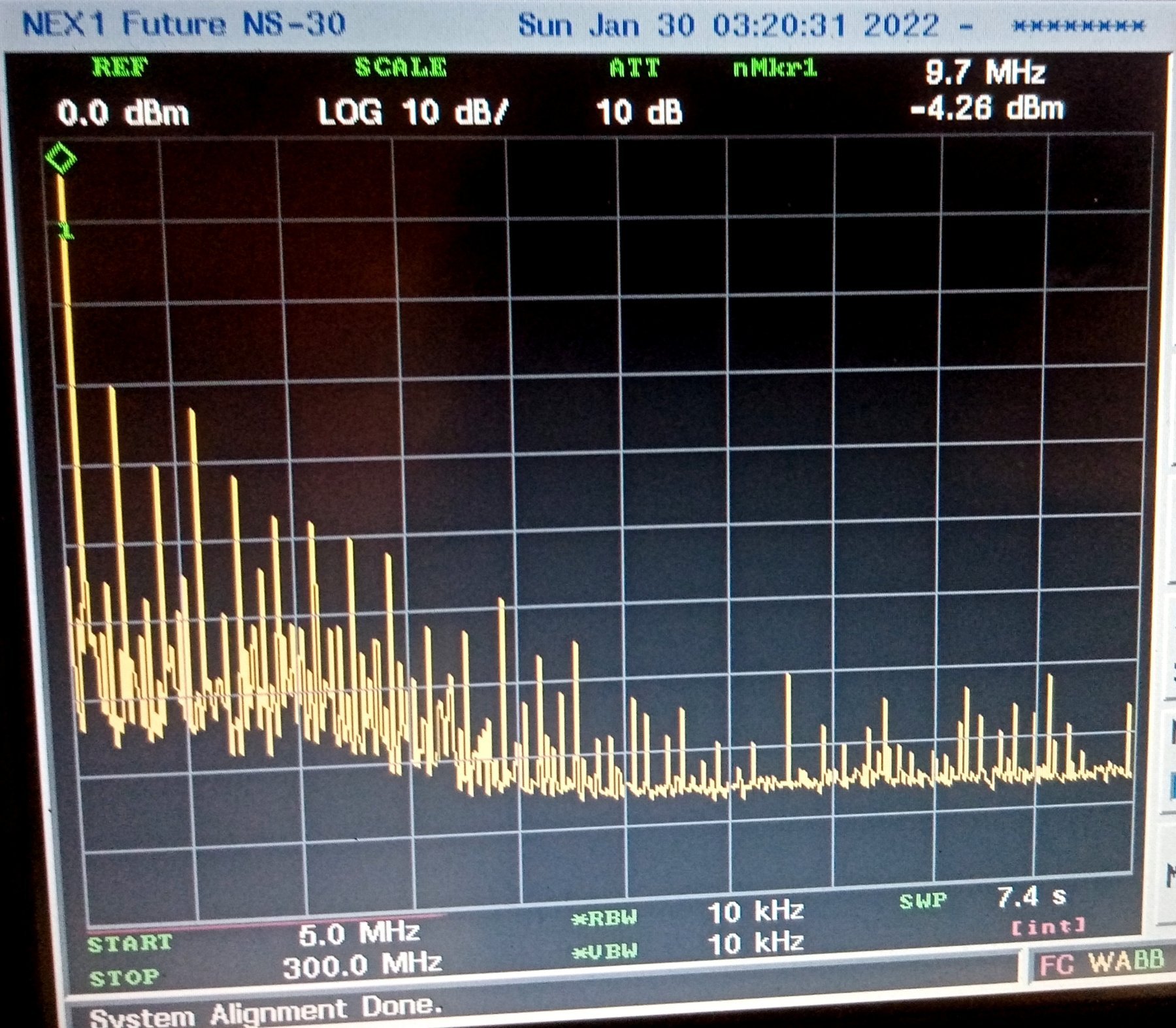Click the green diamond marker at peak
Viewport: 1176px width, 1028px height.
[61, 158]
